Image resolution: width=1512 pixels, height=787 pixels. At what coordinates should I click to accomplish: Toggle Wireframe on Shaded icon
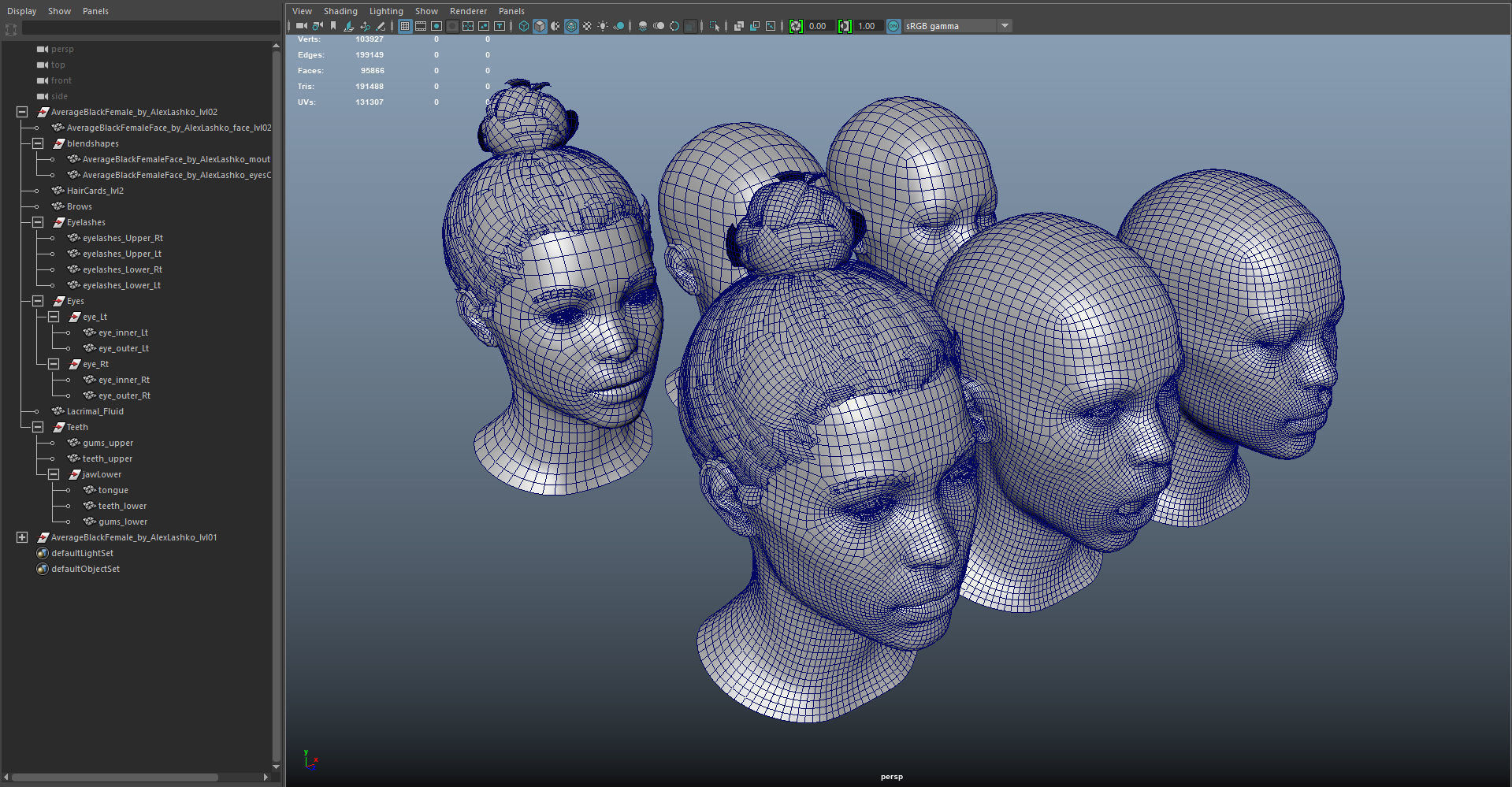tap(571, 26)
